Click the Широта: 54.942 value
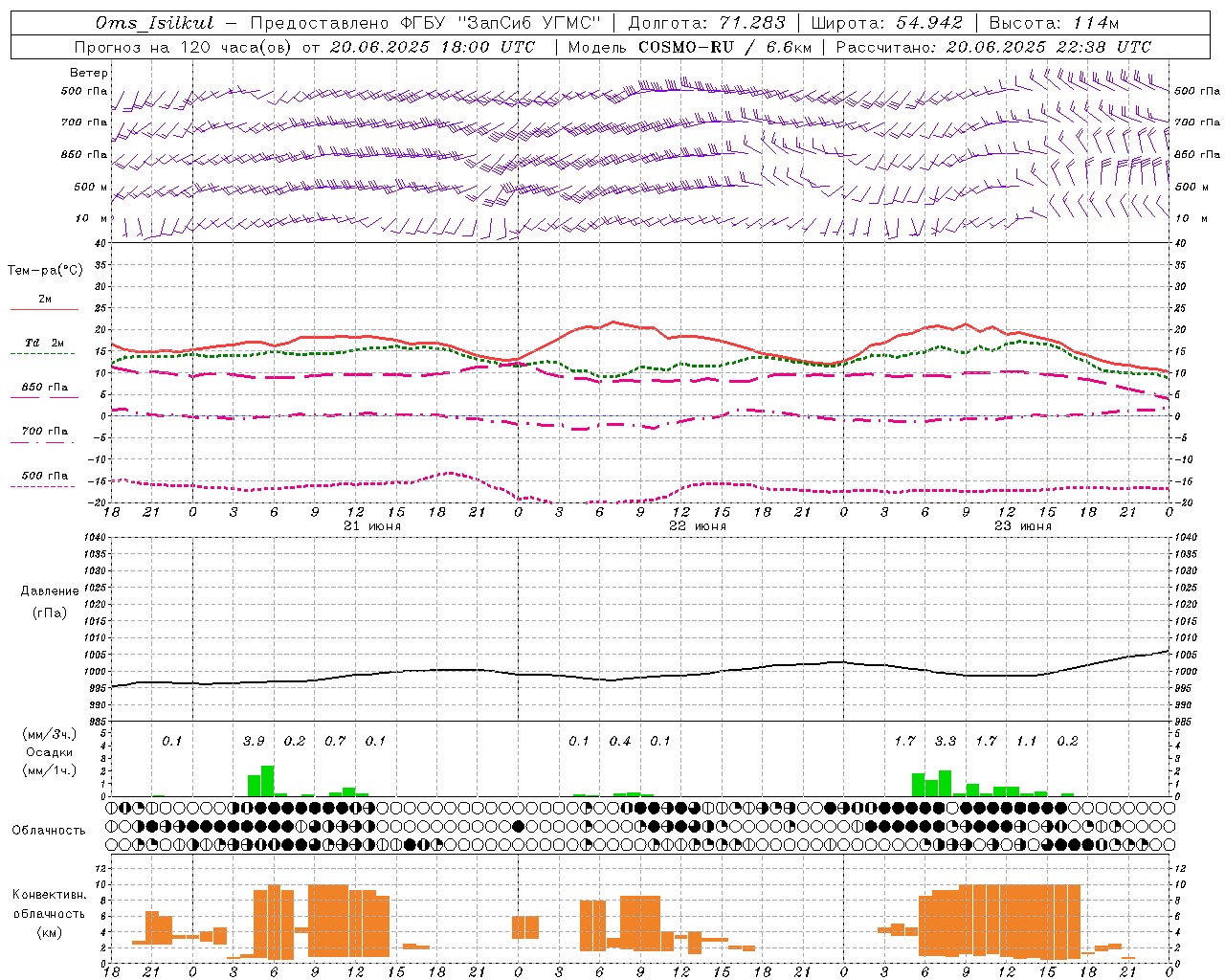 pyautogui.click(x=887, y=23)
